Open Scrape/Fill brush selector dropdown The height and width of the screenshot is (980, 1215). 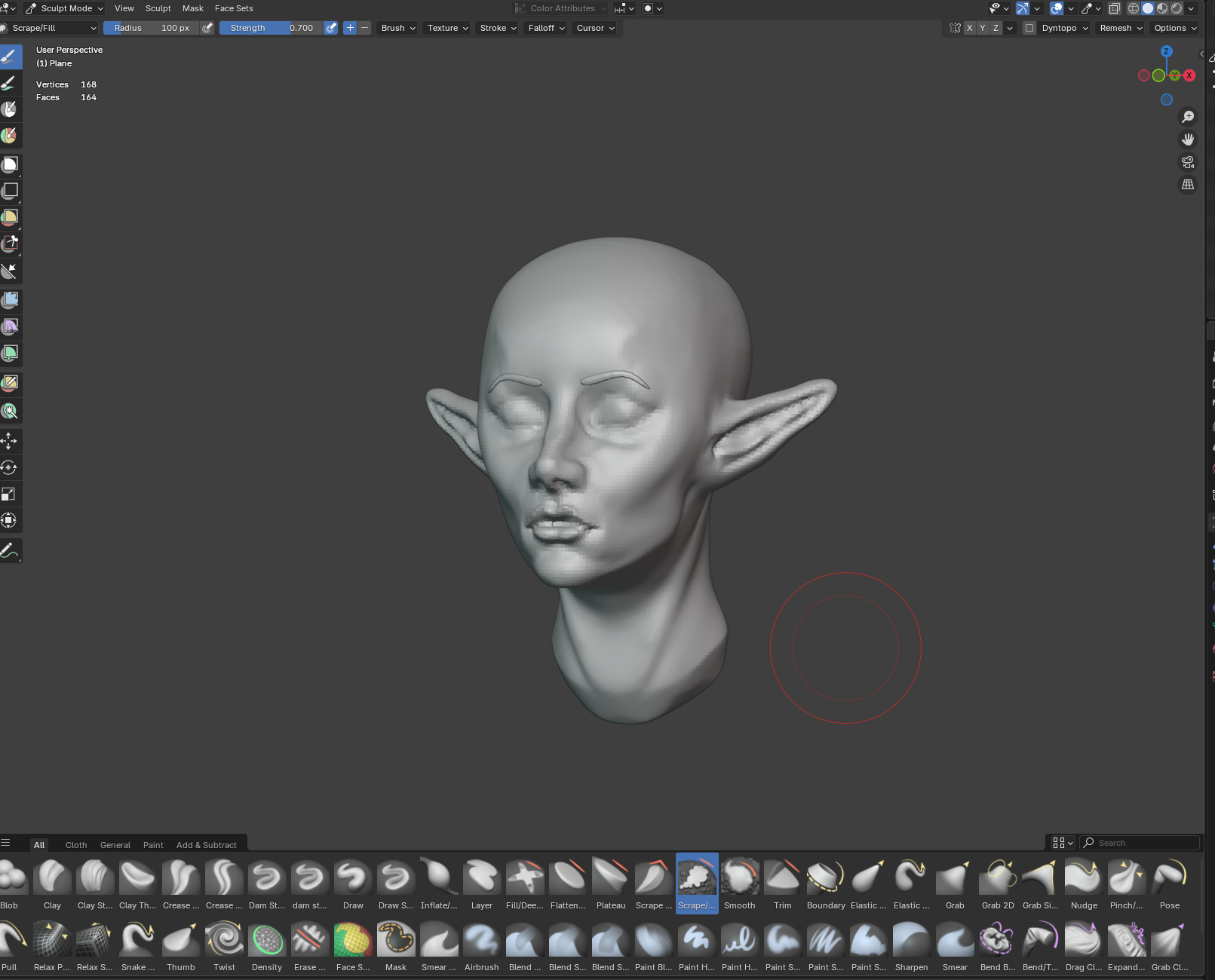(x=49, y=28)
